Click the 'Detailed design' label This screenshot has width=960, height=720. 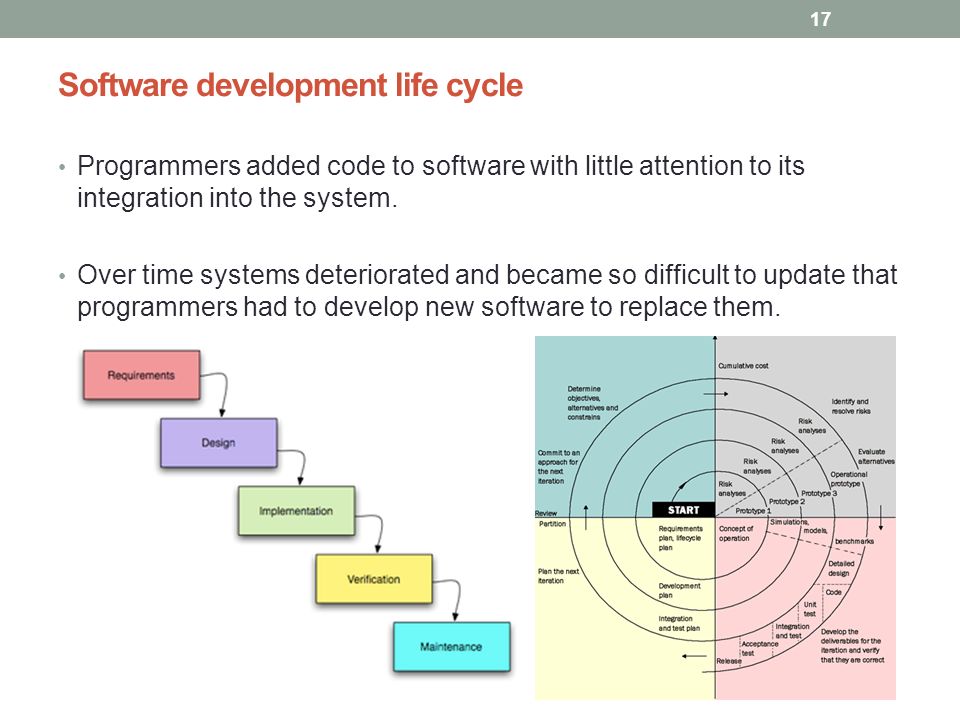[x=841, y=568]
